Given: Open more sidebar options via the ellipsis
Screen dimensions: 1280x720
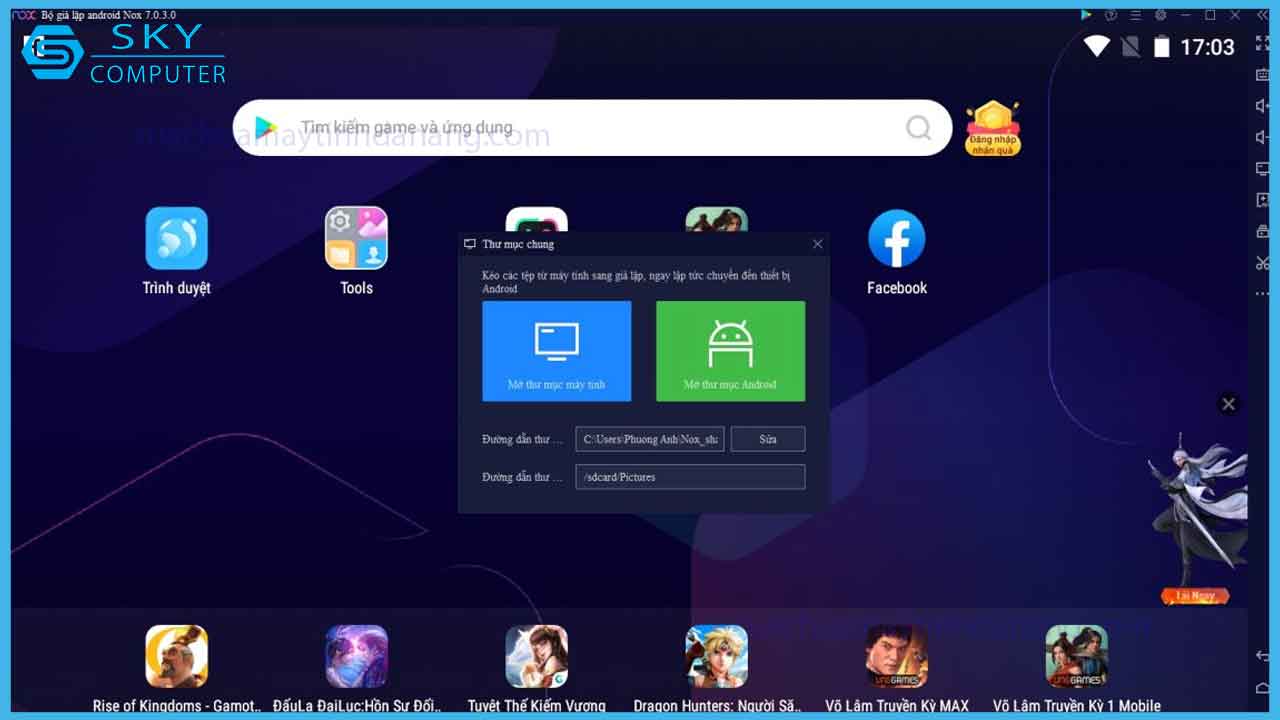Looking at the screenshot, I should pos(1261,292).
